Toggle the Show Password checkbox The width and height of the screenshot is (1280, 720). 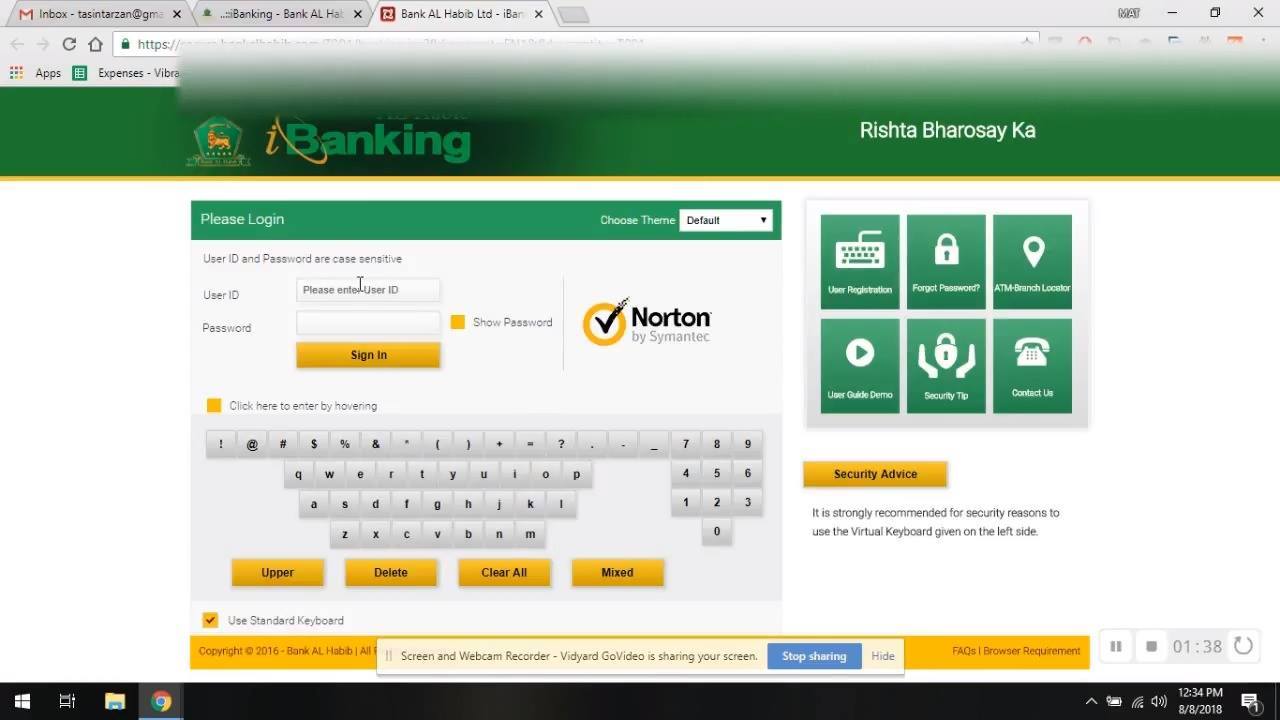click(x=458, y=322)
